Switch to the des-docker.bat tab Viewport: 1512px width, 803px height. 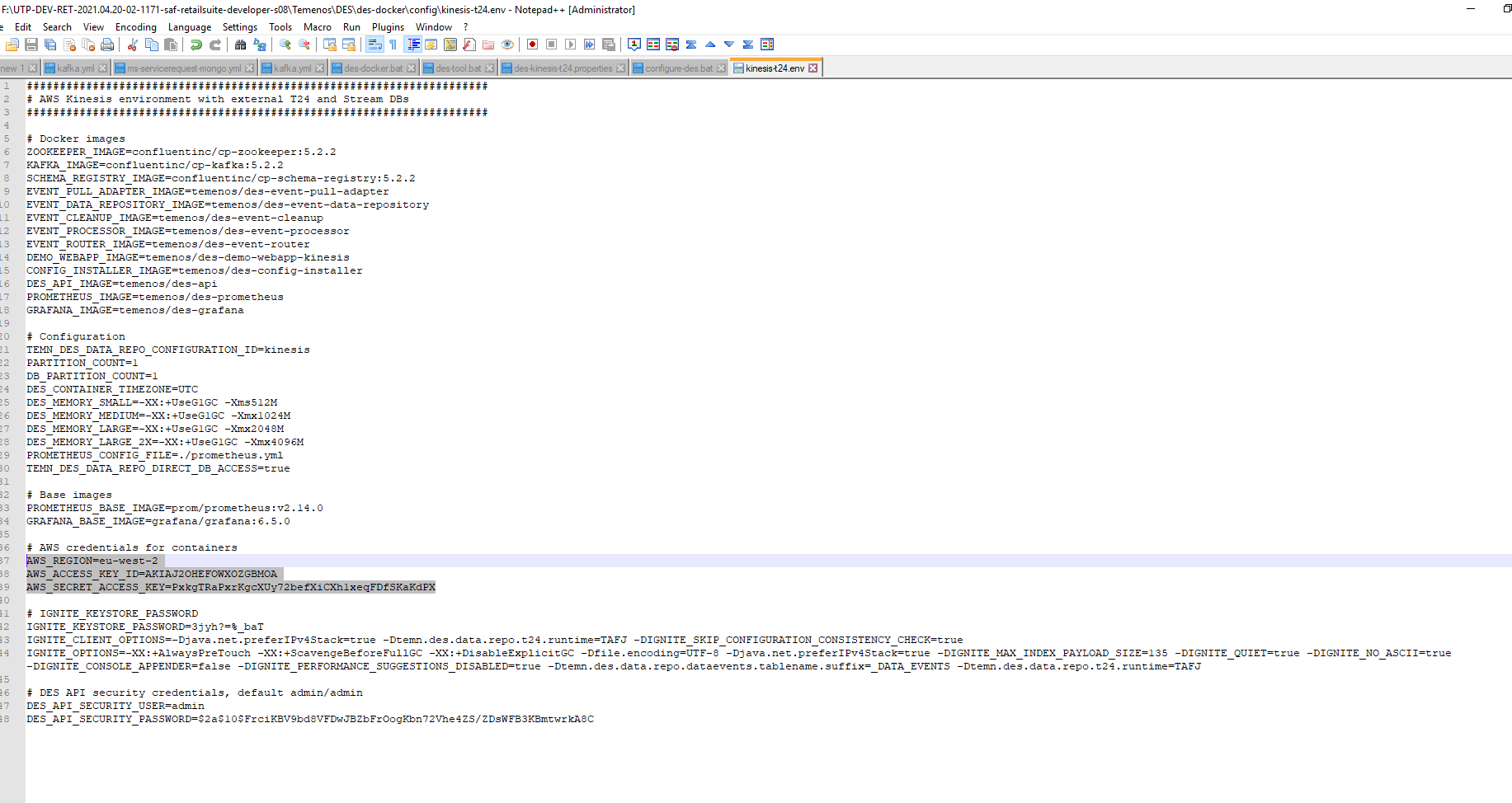tap(373, 68)
